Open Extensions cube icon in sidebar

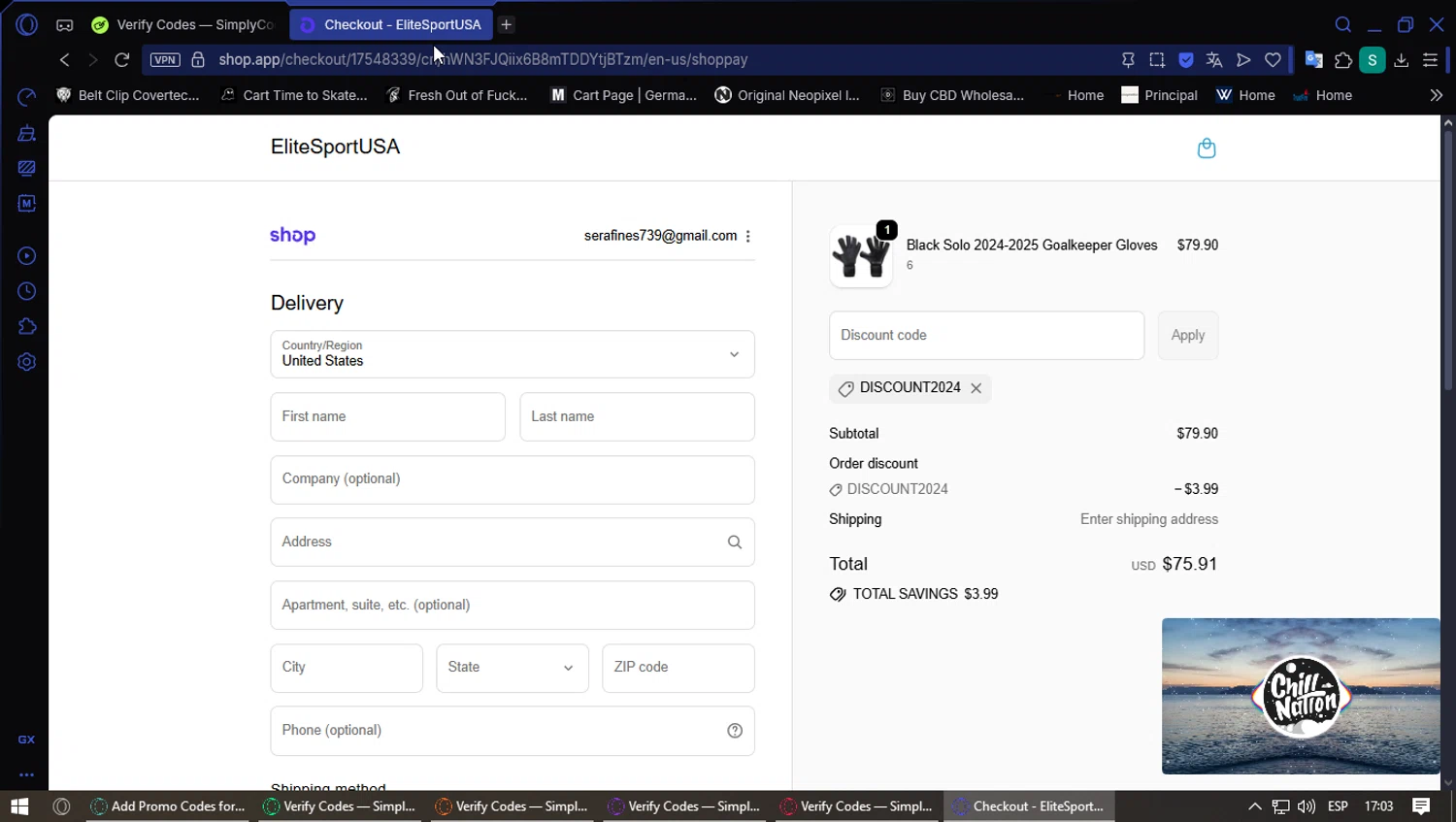(x=26, y=327)
